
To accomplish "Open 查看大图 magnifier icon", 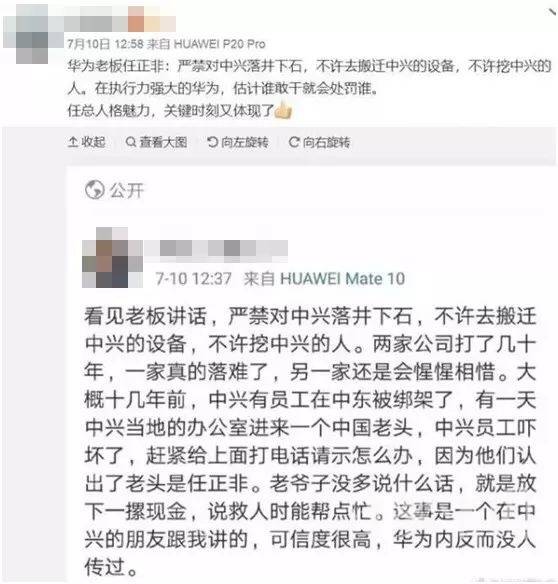I will 131,142.
